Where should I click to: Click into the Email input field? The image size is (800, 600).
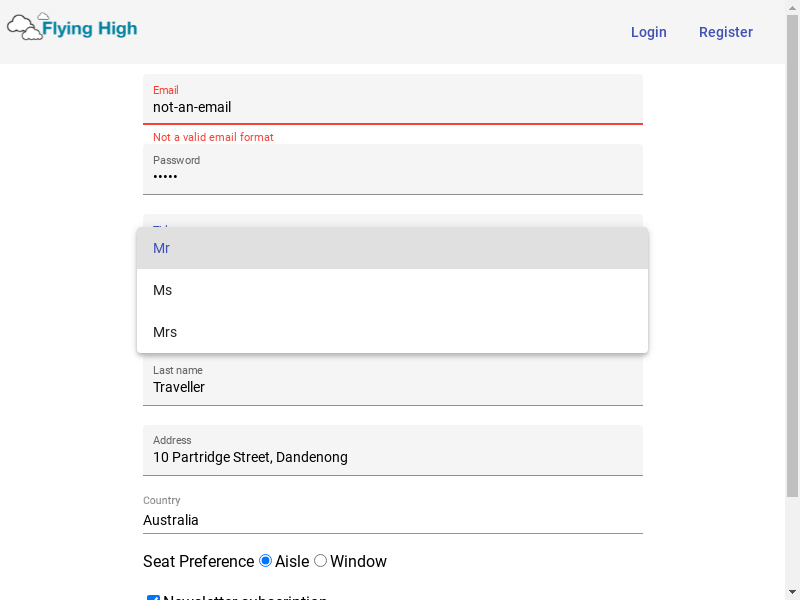(392, 99)
